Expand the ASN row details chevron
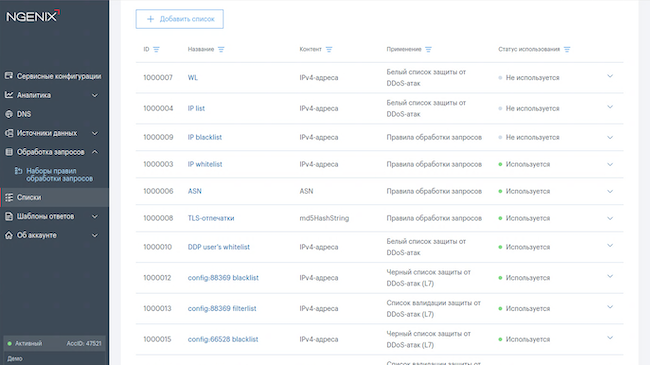The image size is (650, 365). (610, 191)
